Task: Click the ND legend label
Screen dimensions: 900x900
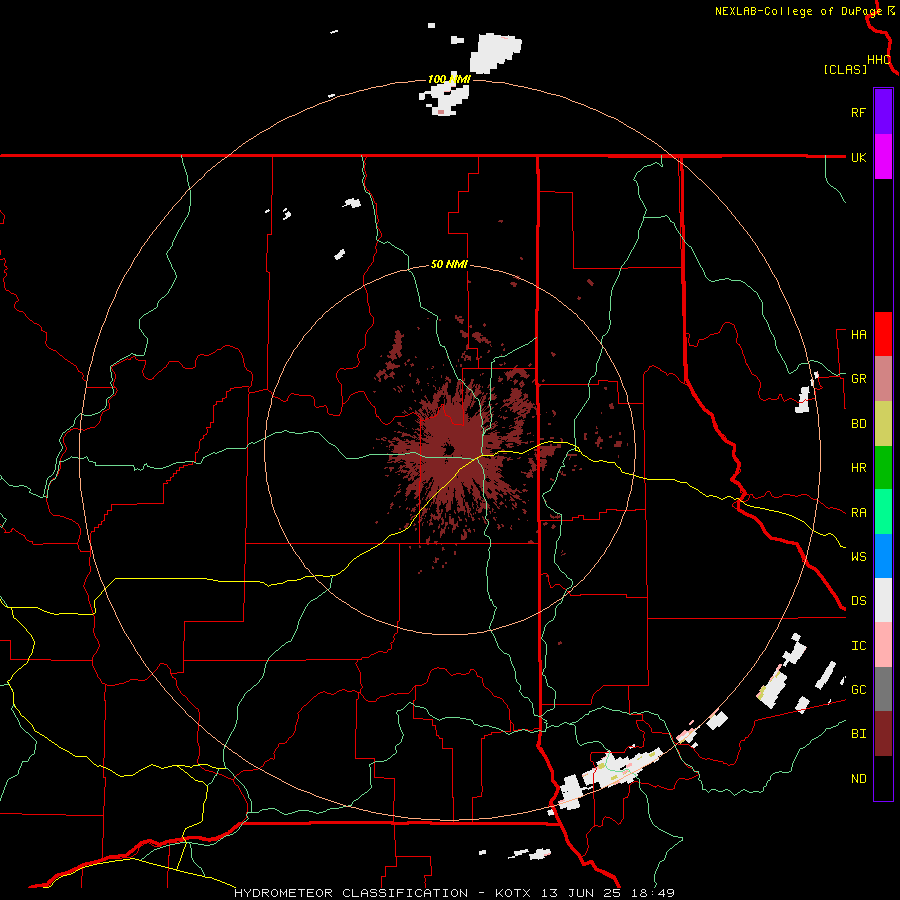Action: [x=858, y=779]
